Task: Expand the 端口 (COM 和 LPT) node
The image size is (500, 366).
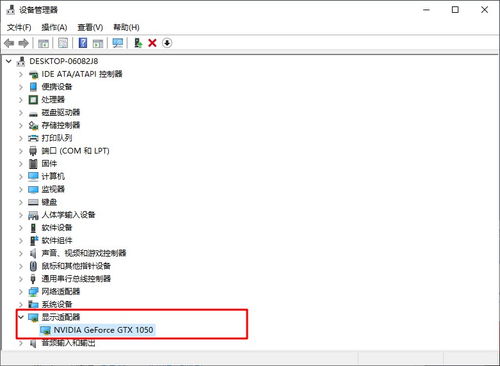Action: pyautogui.click(x=21, y=151)
